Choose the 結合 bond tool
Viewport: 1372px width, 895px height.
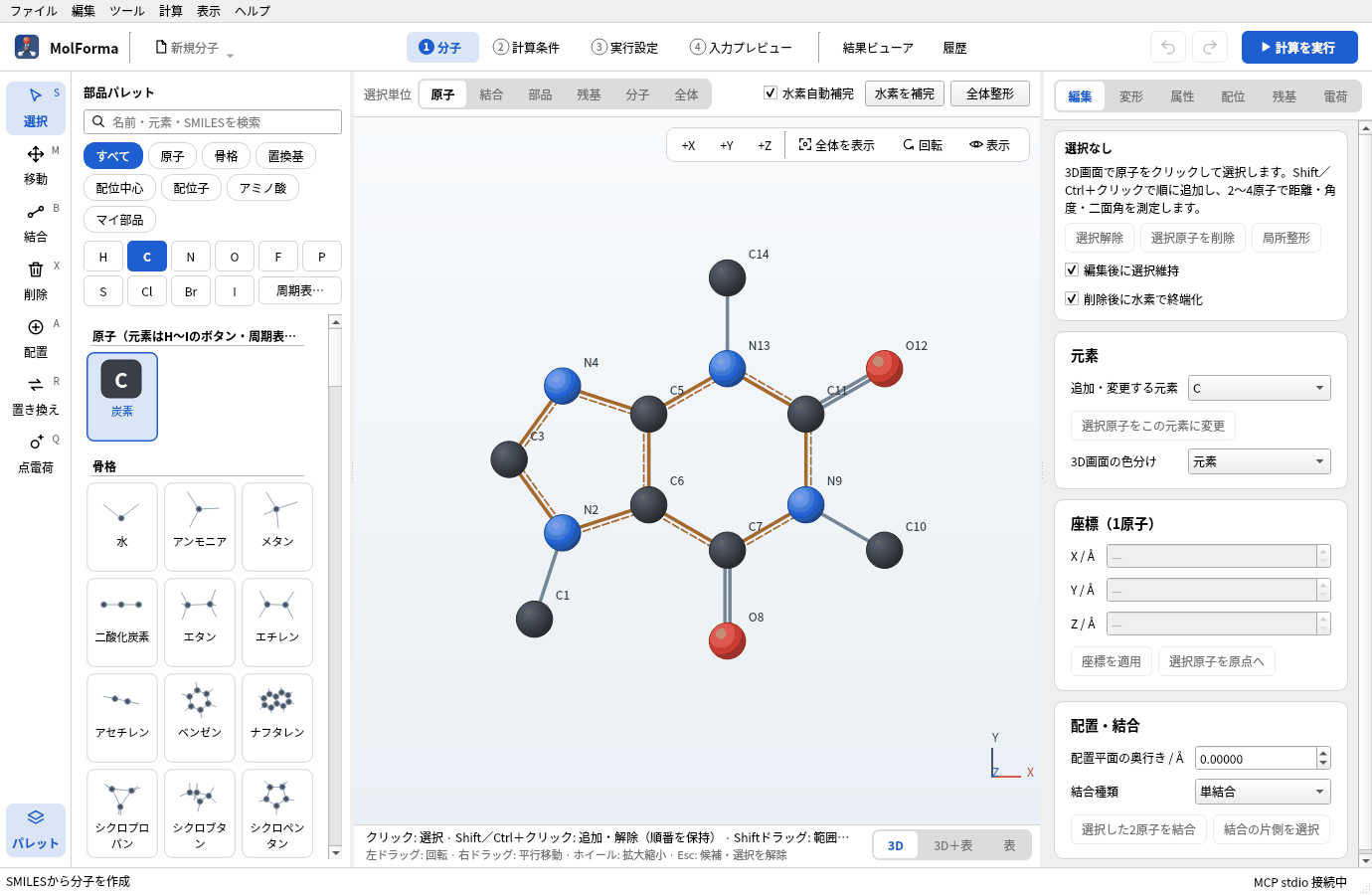[36, 223]
